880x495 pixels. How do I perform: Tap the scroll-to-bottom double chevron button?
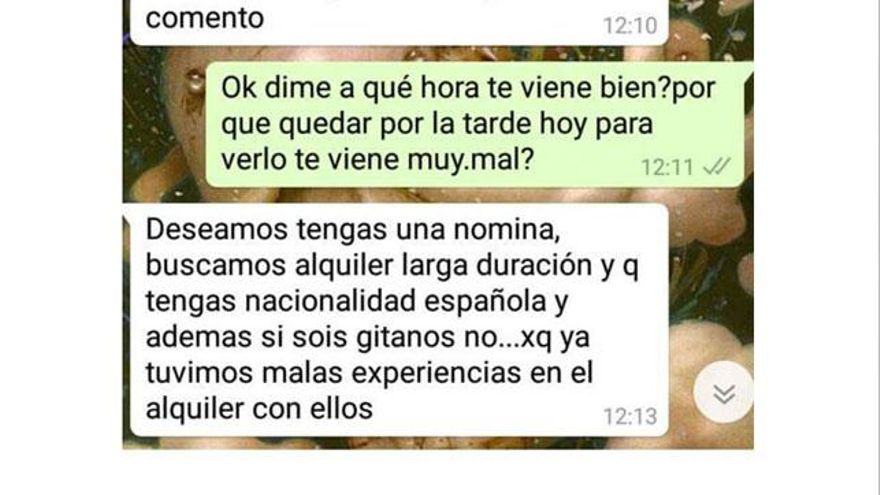click(723, 392)
